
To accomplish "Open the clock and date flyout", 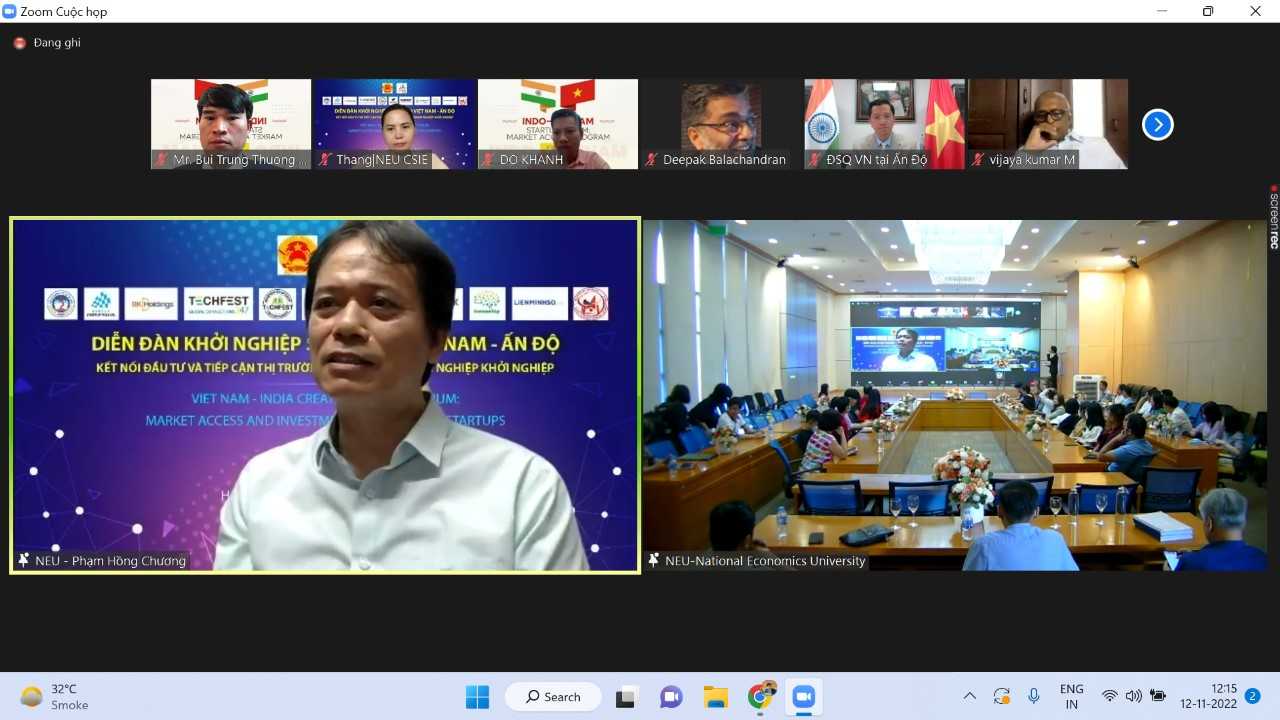I will [1208, 696].
